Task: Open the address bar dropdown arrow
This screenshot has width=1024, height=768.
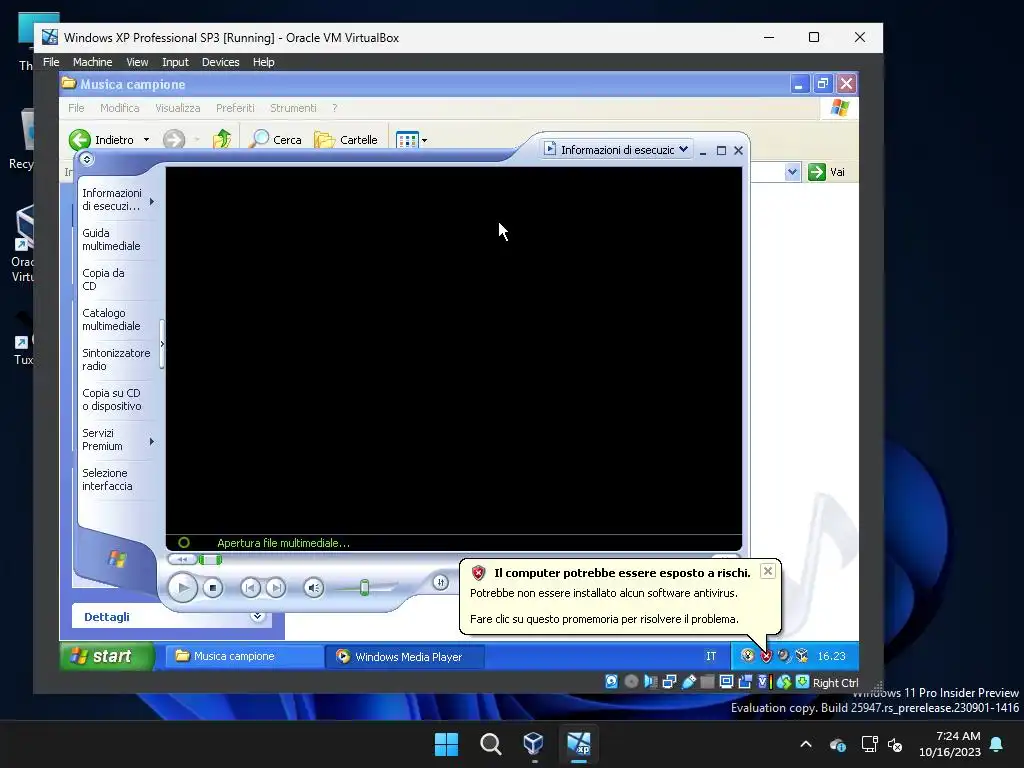Action: tap(792, 172)
